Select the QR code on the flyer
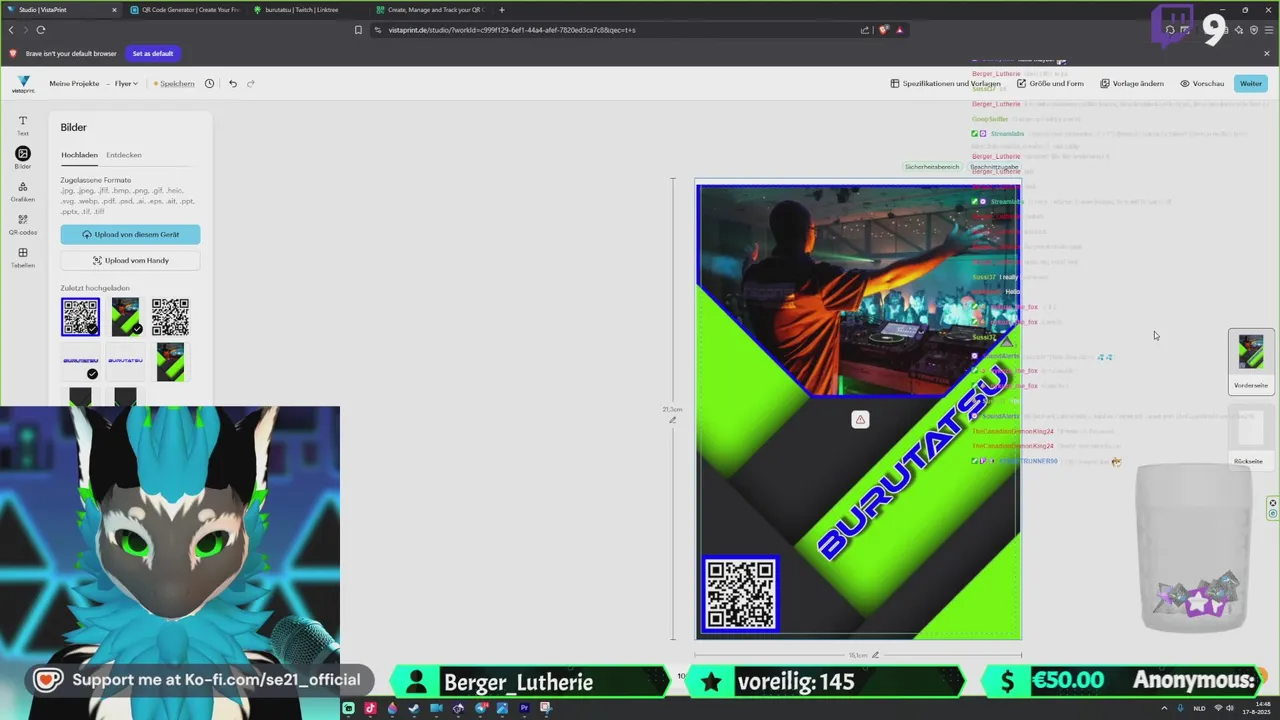 (x=740, y=594)
